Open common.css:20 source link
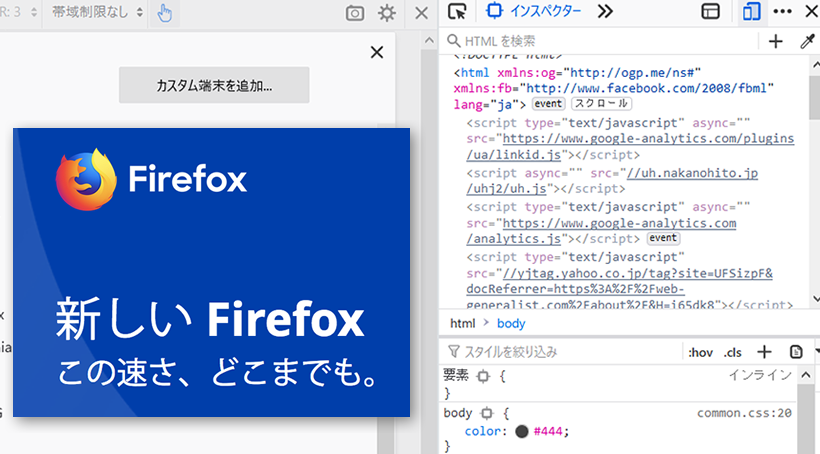 [744, 413]
